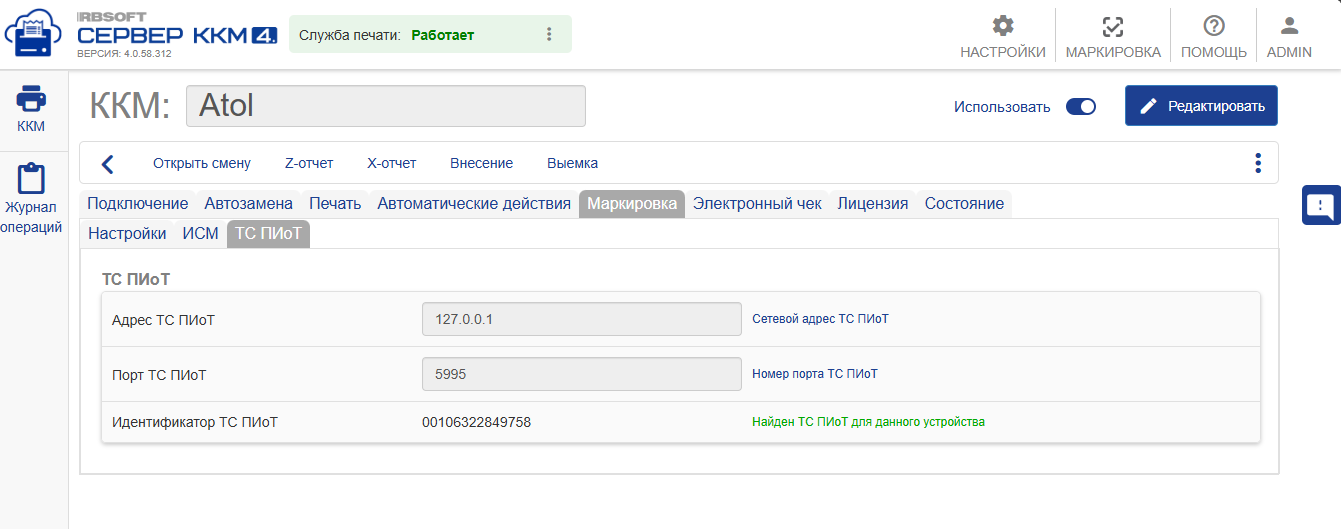Screen dimensions: 1341x529
Task: Open the Маркировка scan icon
Action: (x=1113, y=27)
